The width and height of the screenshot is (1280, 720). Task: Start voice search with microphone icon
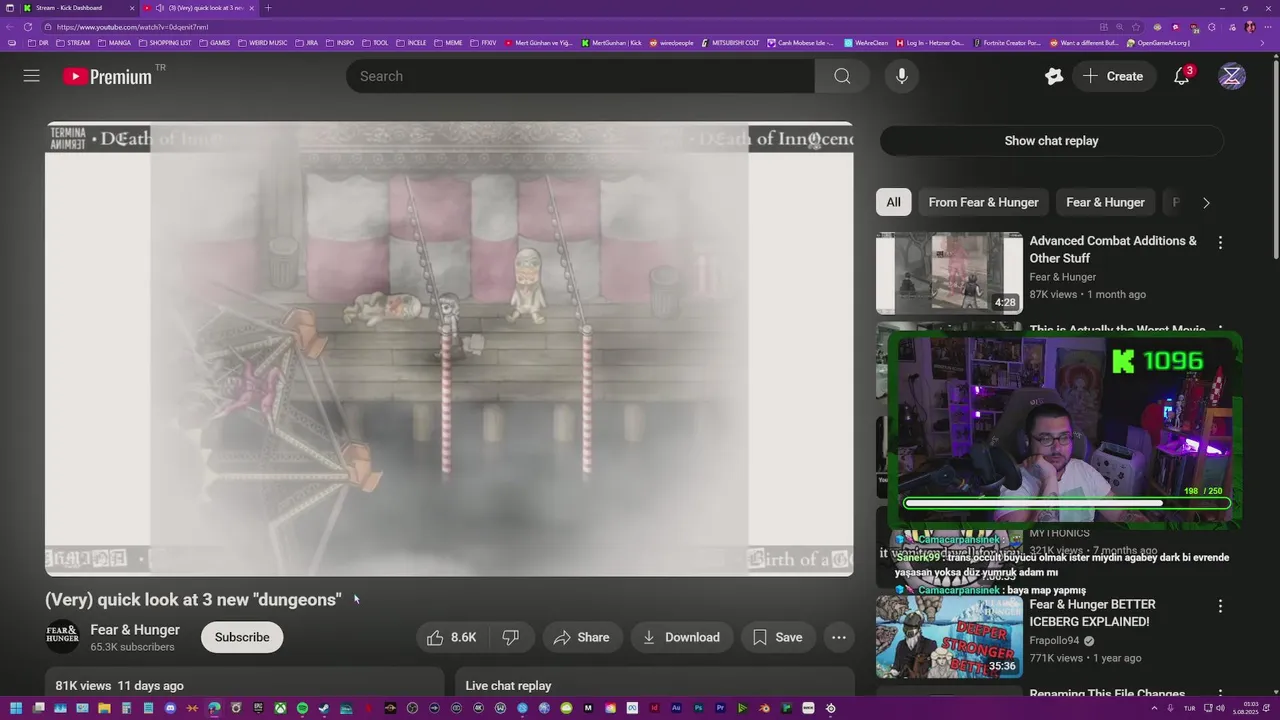point(902,76)
